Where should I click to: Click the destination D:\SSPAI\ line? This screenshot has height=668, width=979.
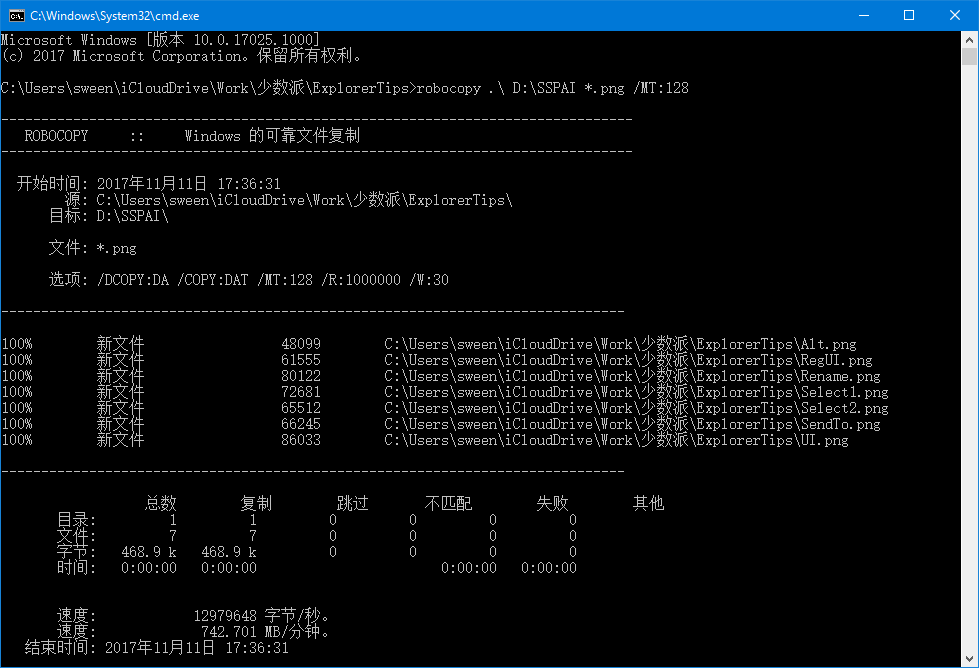click(x=109, y=216)
